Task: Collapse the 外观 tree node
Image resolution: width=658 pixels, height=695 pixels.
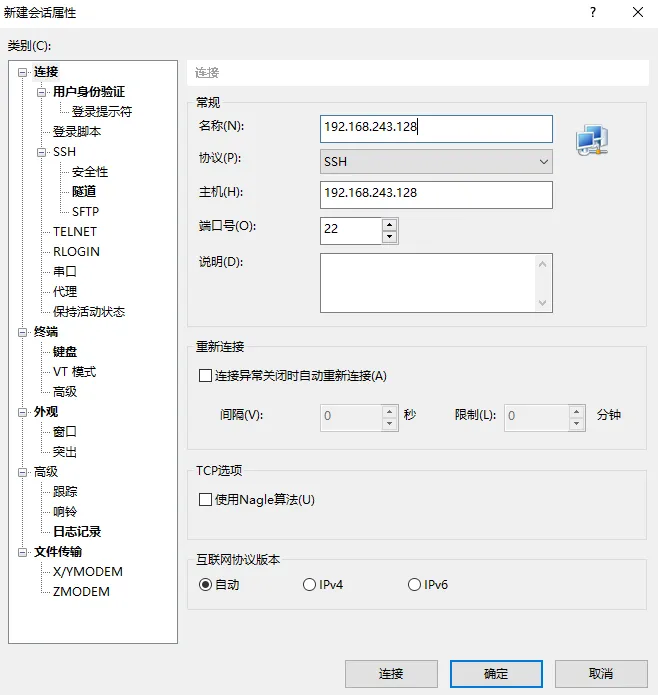Action: pos(22,412)
